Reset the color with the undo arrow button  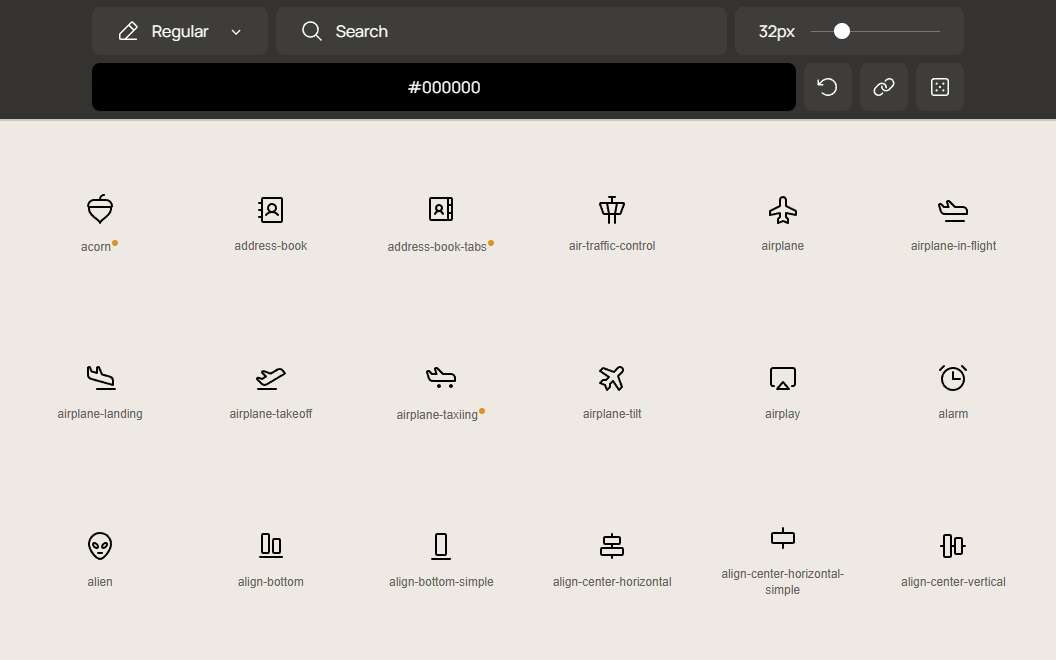(x=828, y=87)
